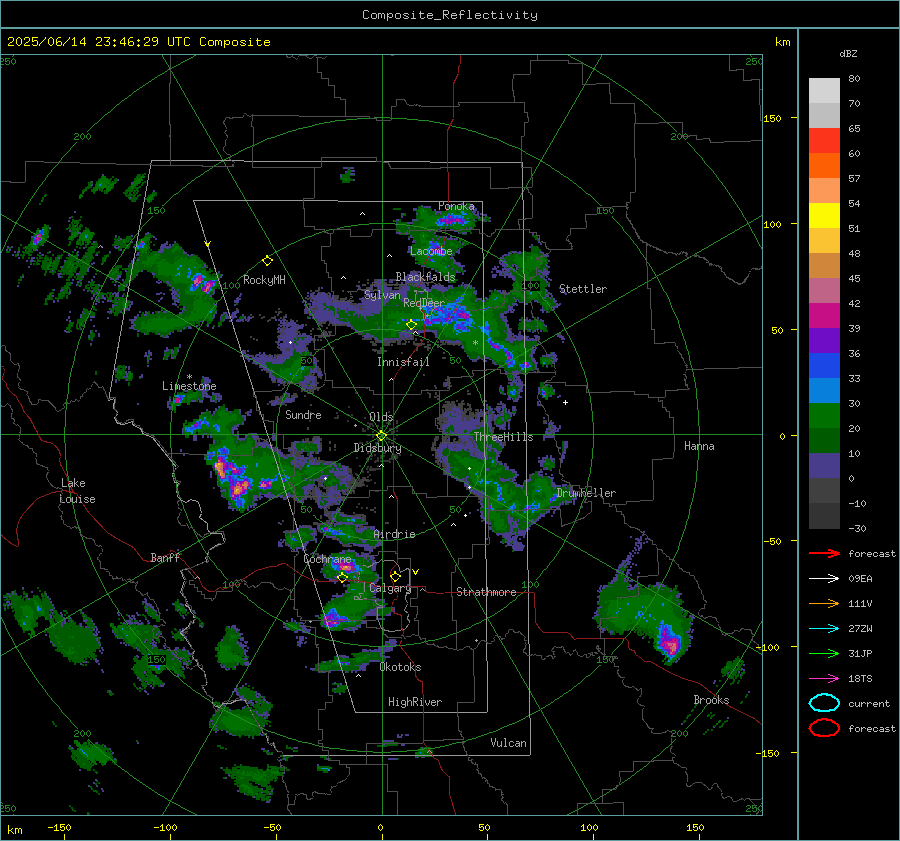Viewport: 900px width, 841px height.
Task: Click the green 31JP arrow icon
Action: point(824,653)
